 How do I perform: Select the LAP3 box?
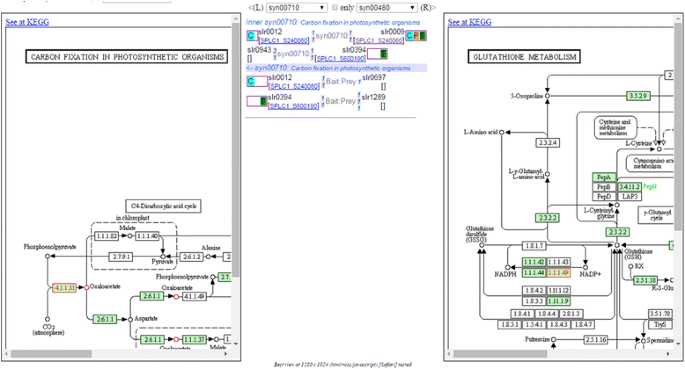(630, 197)
